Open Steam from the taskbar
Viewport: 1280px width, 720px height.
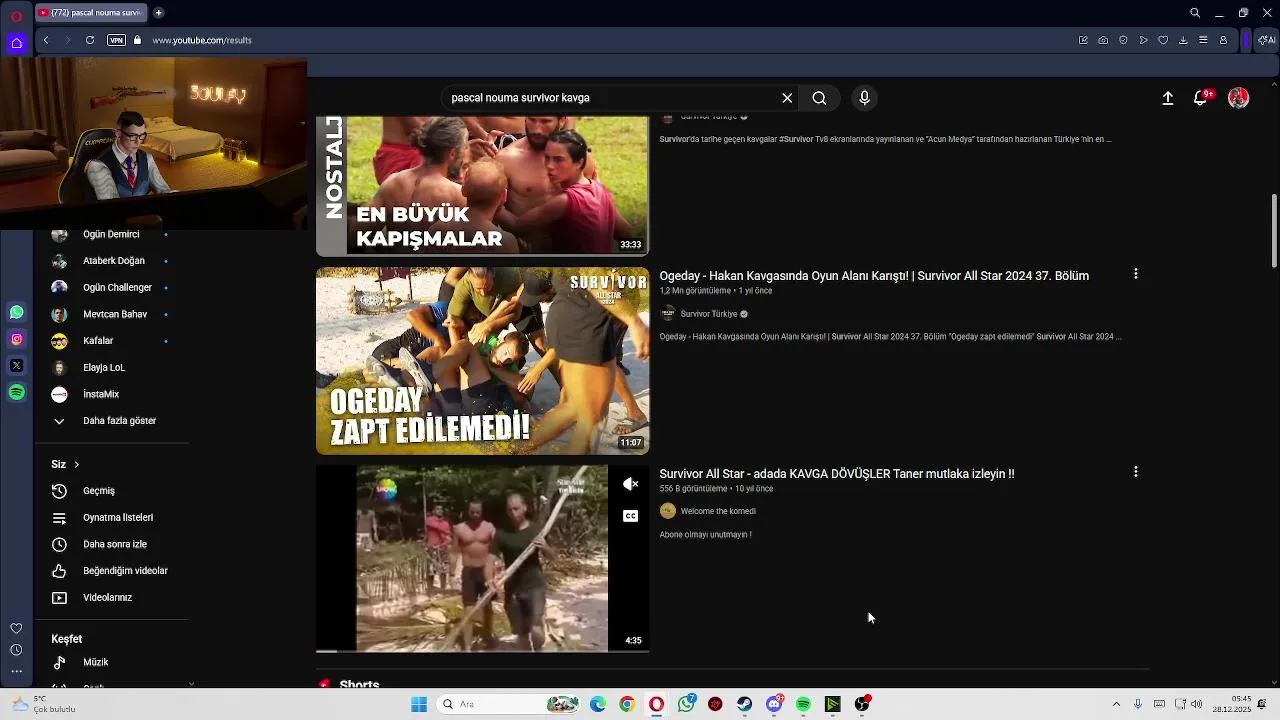pos(745,704)
